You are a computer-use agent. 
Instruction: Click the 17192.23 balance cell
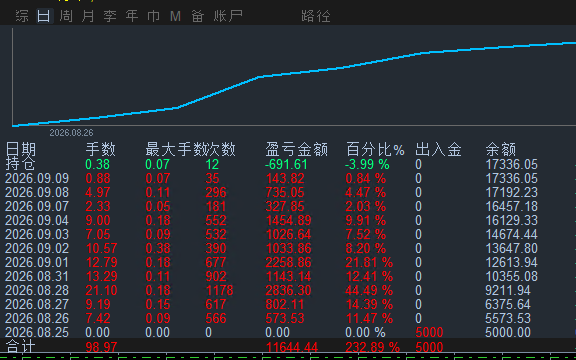coord(511,192)
